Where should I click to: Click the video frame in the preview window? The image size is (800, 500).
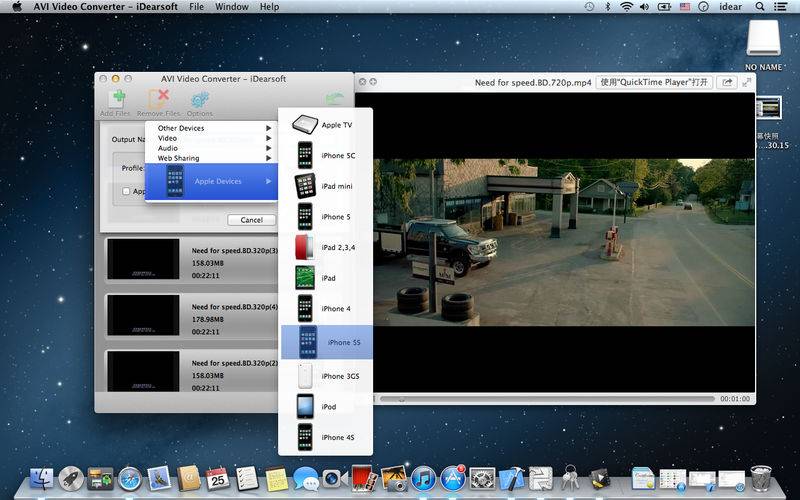click(x=564, y=242)
